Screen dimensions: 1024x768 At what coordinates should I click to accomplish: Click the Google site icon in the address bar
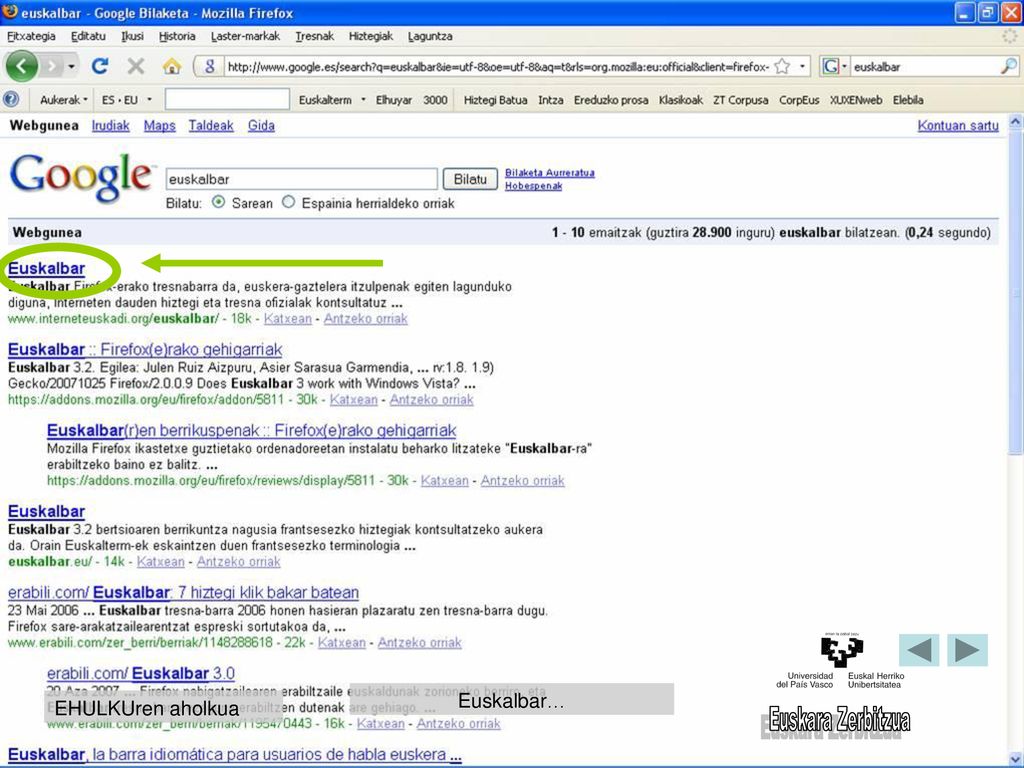point(210,67)
